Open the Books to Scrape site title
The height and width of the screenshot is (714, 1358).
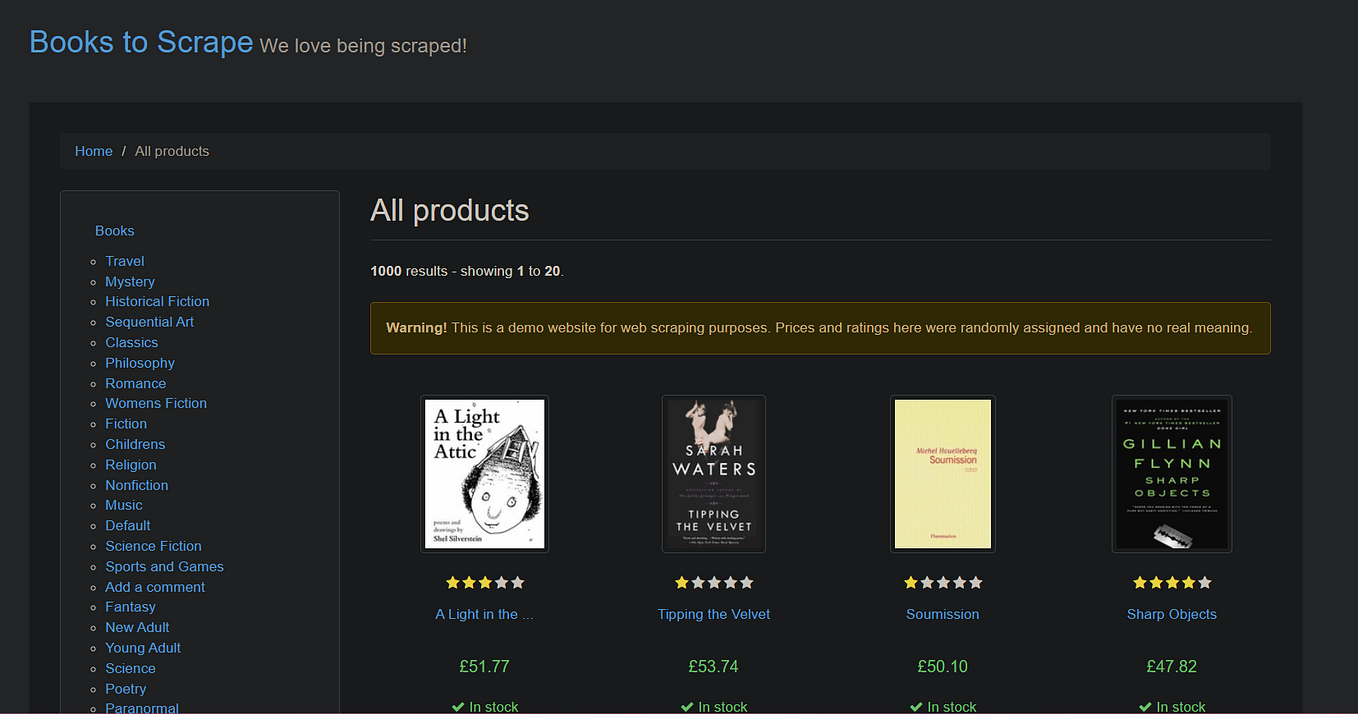(141, 42)
